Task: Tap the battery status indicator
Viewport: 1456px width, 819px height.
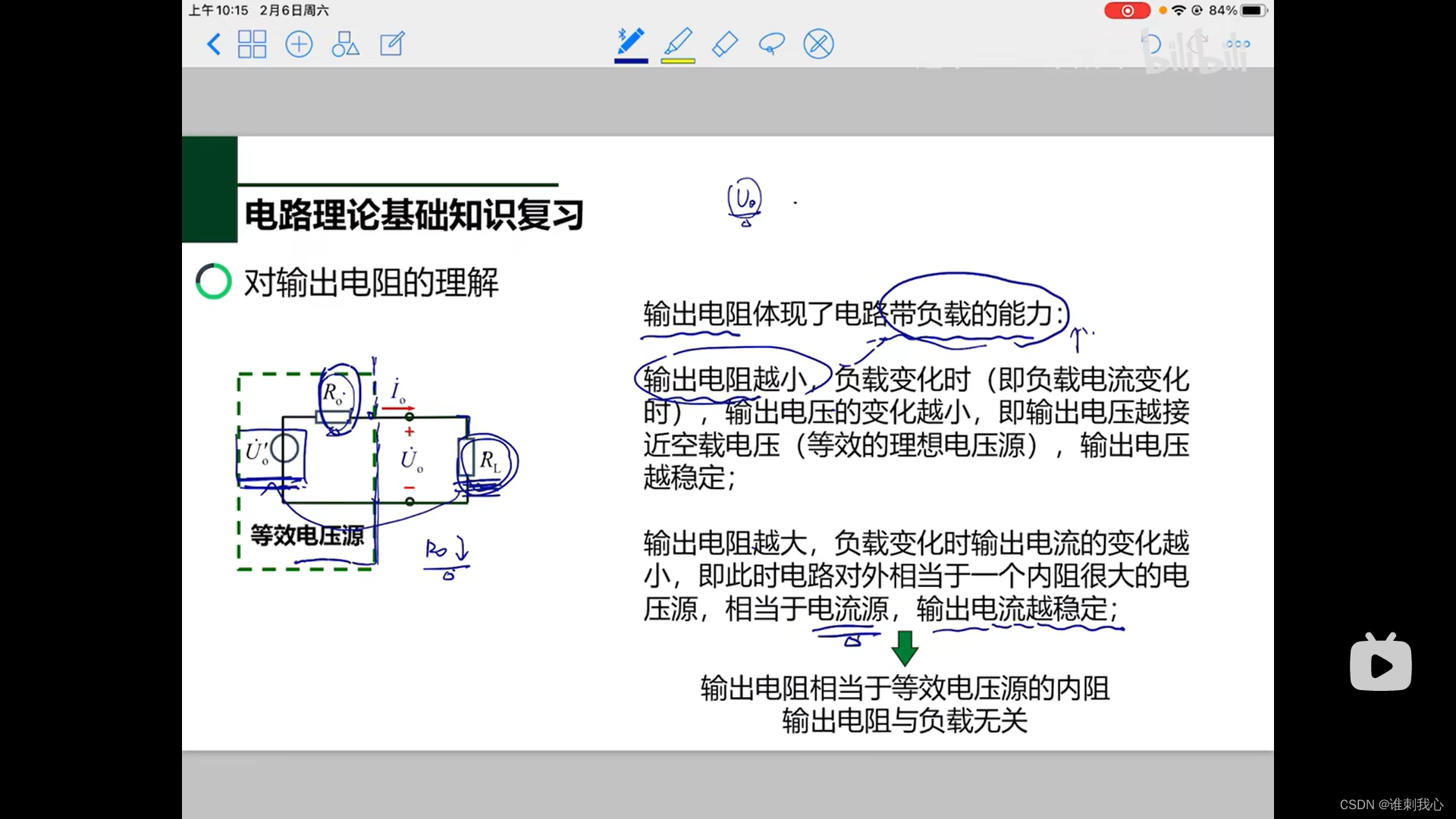Action: pyautogui.click(x=1253, y=11)
